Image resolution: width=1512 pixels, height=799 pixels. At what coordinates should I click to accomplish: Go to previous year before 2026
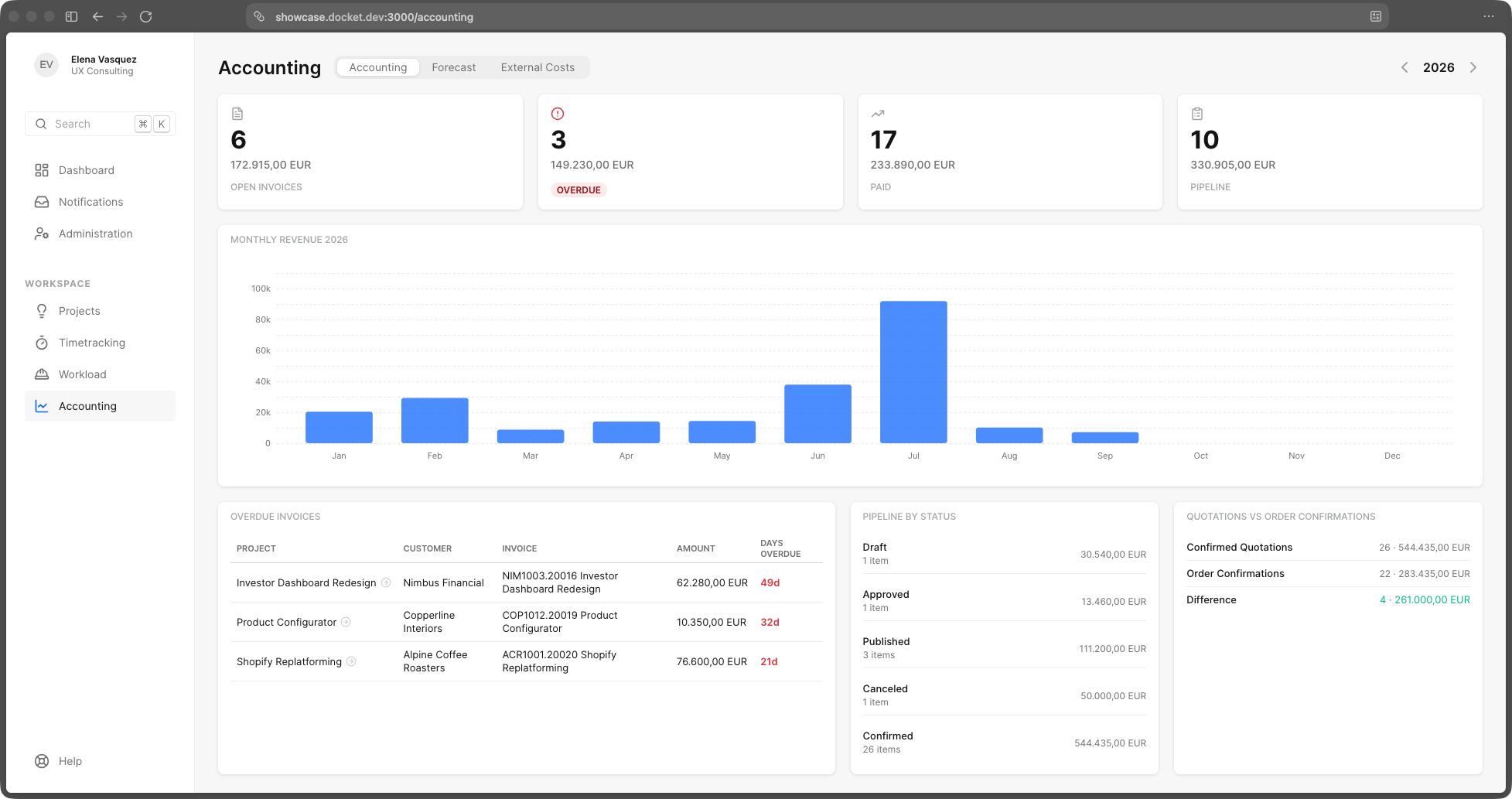(1404, 67)
